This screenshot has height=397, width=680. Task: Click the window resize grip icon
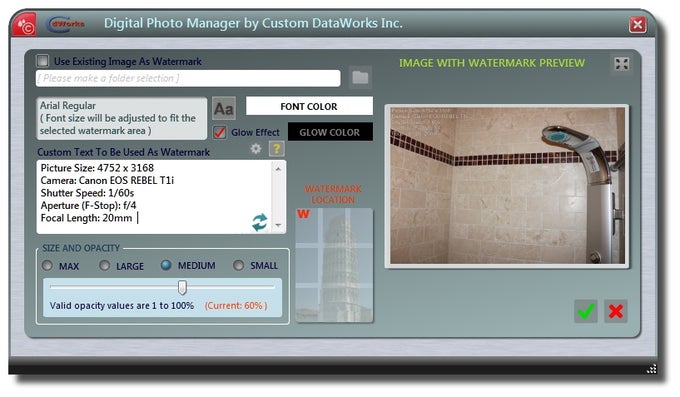click(651, 369)
